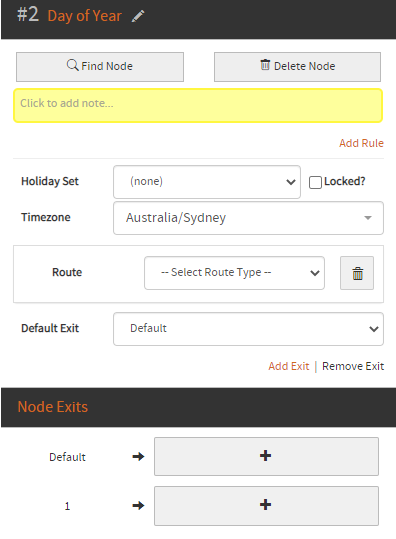Image resolution: width=396 pixels, height=539 pixels.
Task: Click the trash icon in Delete Node
Action: point(265,65)
